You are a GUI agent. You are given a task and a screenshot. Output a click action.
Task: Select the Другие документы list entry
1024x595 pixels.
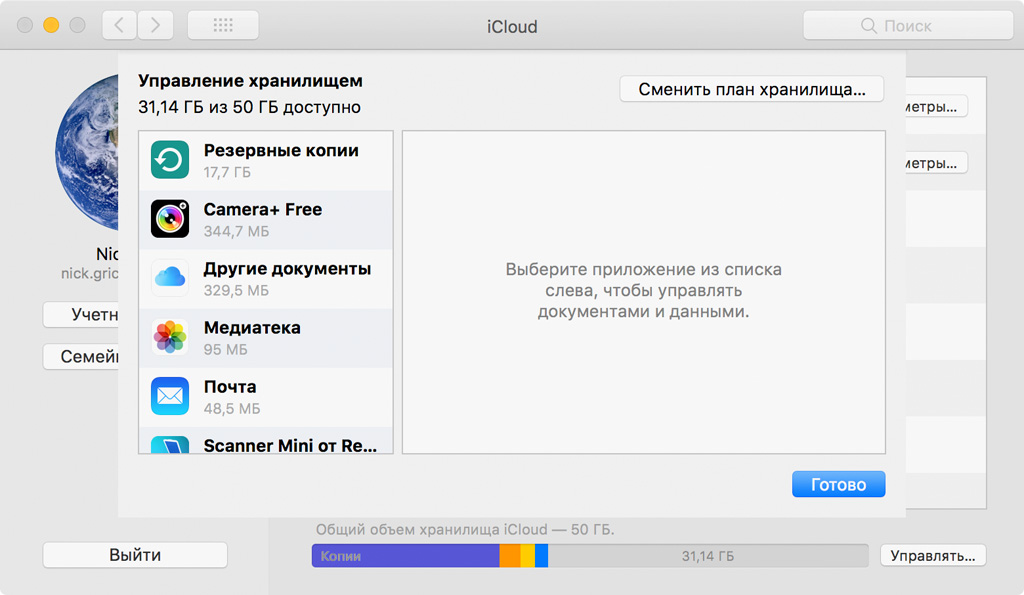click(266, 279)
